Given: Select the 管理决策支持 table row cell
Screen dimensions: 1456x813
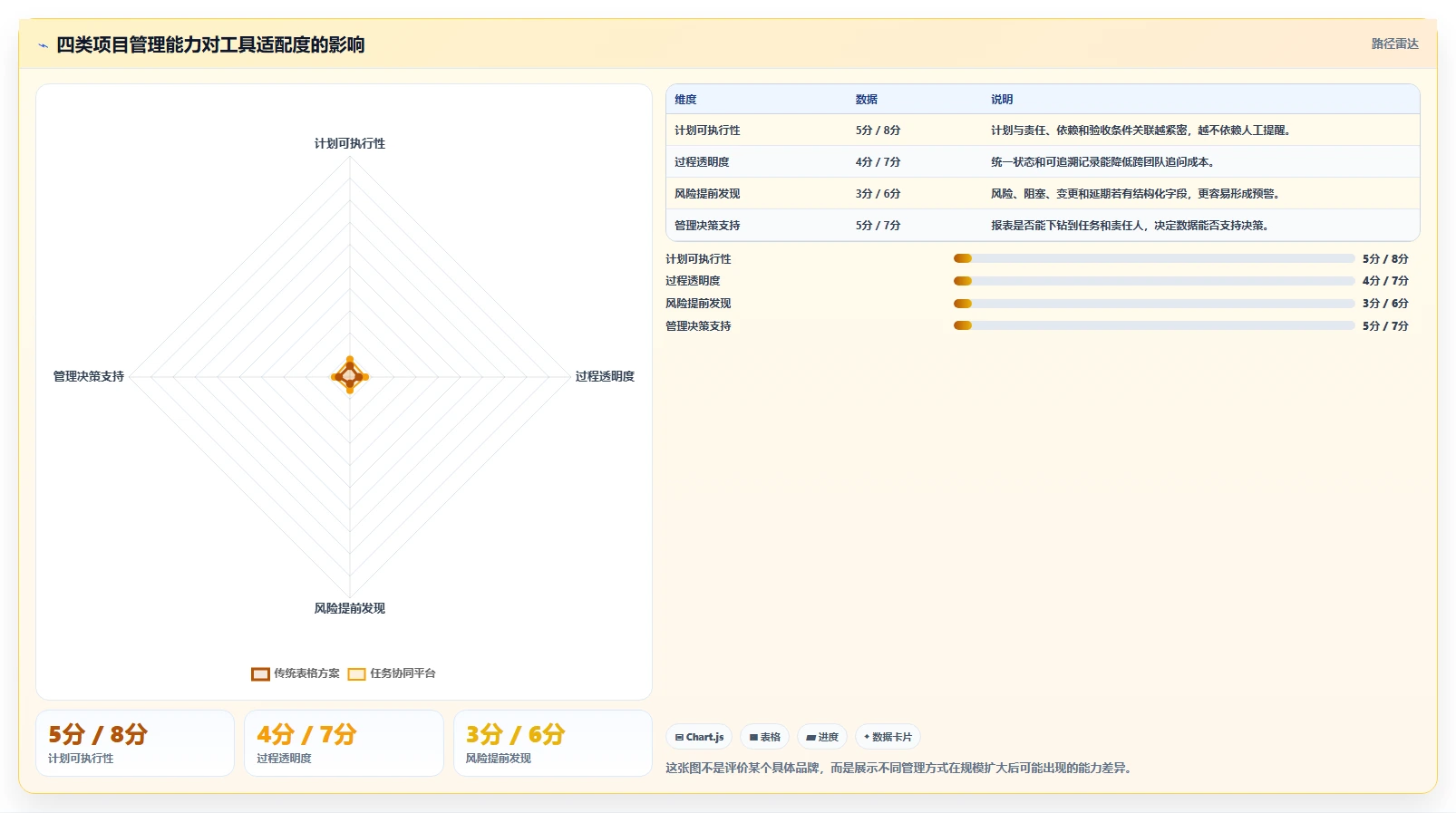Looking at the screenshot, I should tap(707, 226).
